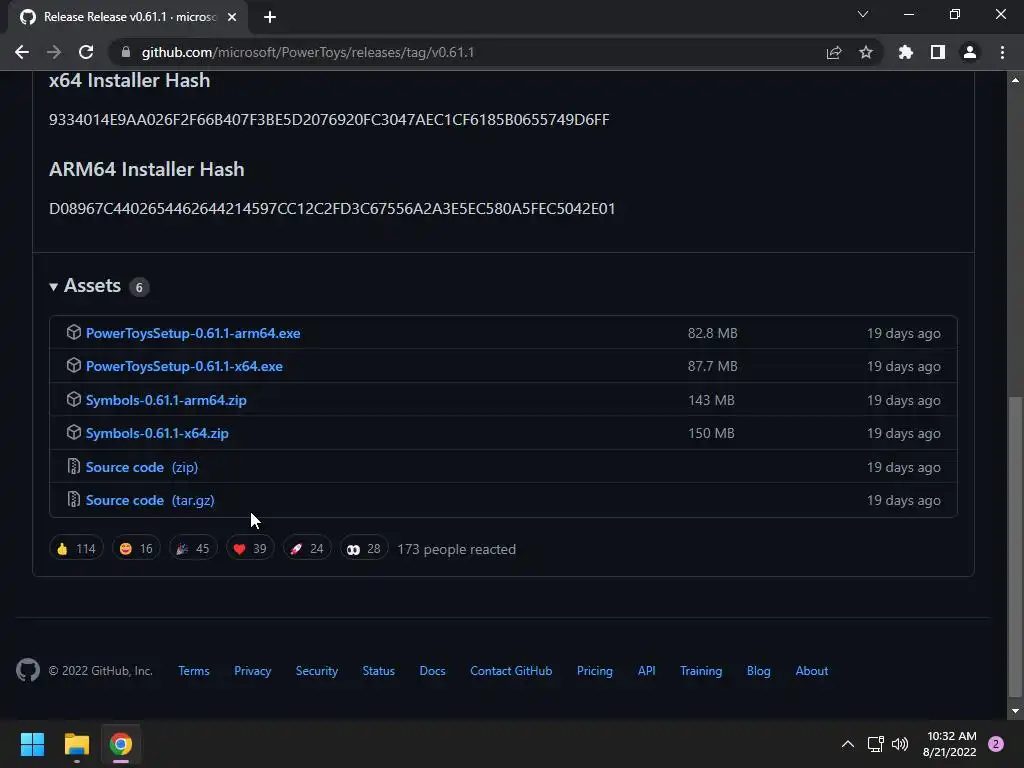Open the Security footer link
This screenshot has width=1024, height=768.
pyautogui.click(x=317, y=671)
